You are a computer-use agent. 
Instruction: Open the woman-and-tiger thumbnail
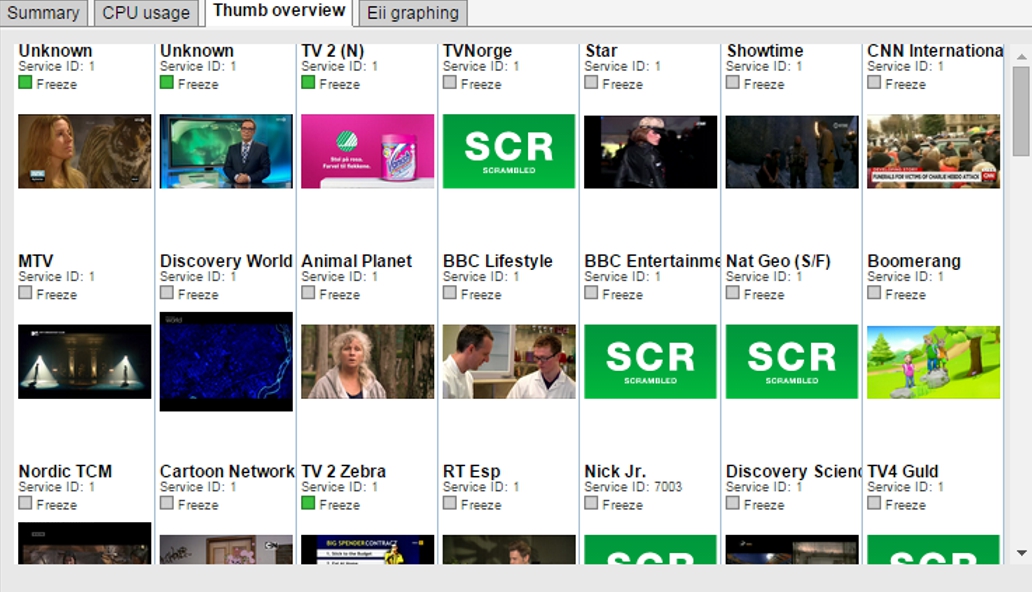(84, 151)
